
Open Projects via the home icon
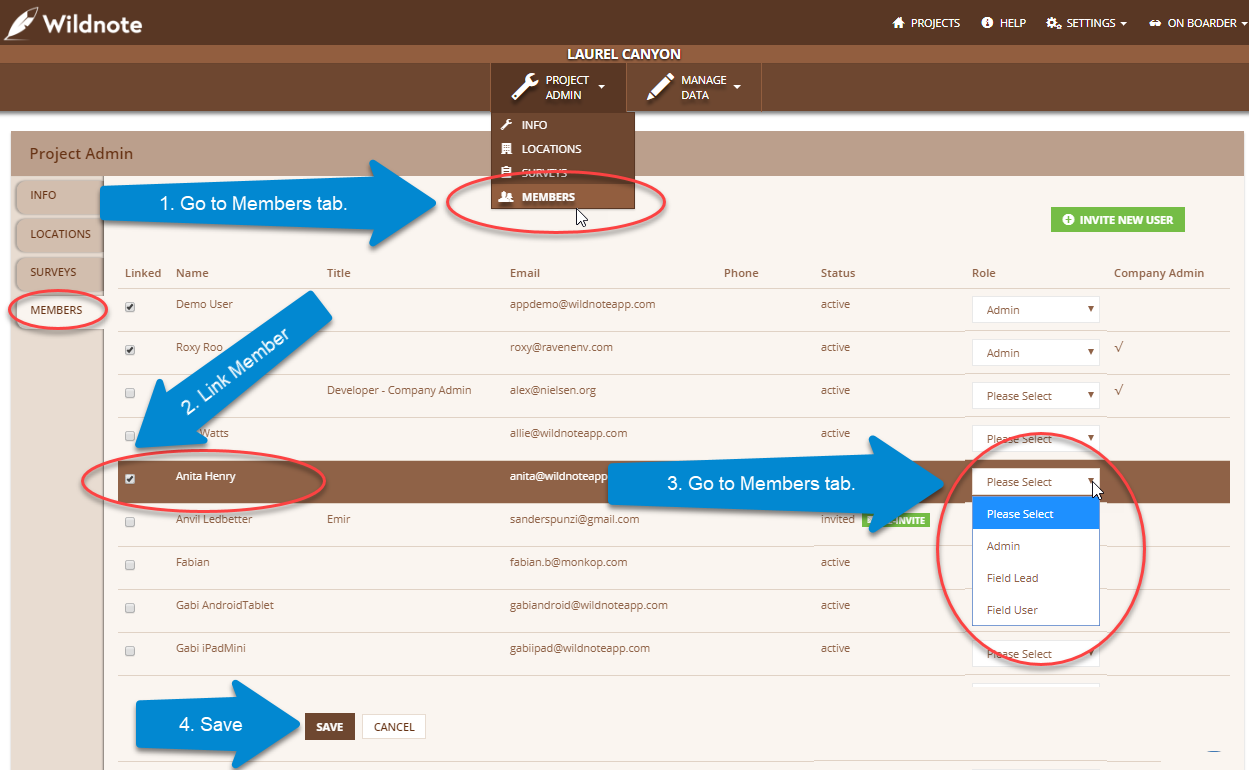[x=926, y=23]
